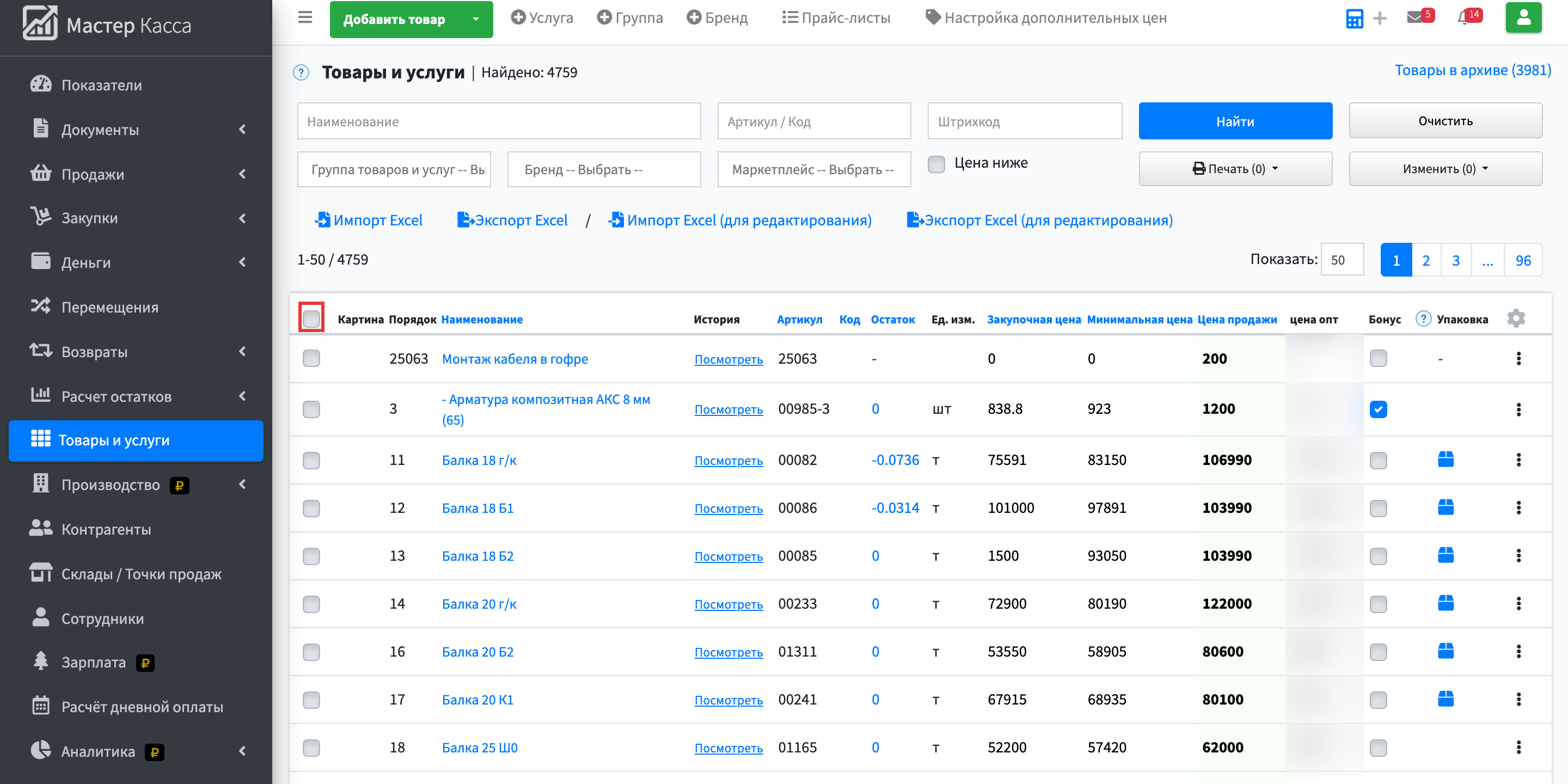
Task: Open the notification bell with badge 14
Action: (1469, 16)
